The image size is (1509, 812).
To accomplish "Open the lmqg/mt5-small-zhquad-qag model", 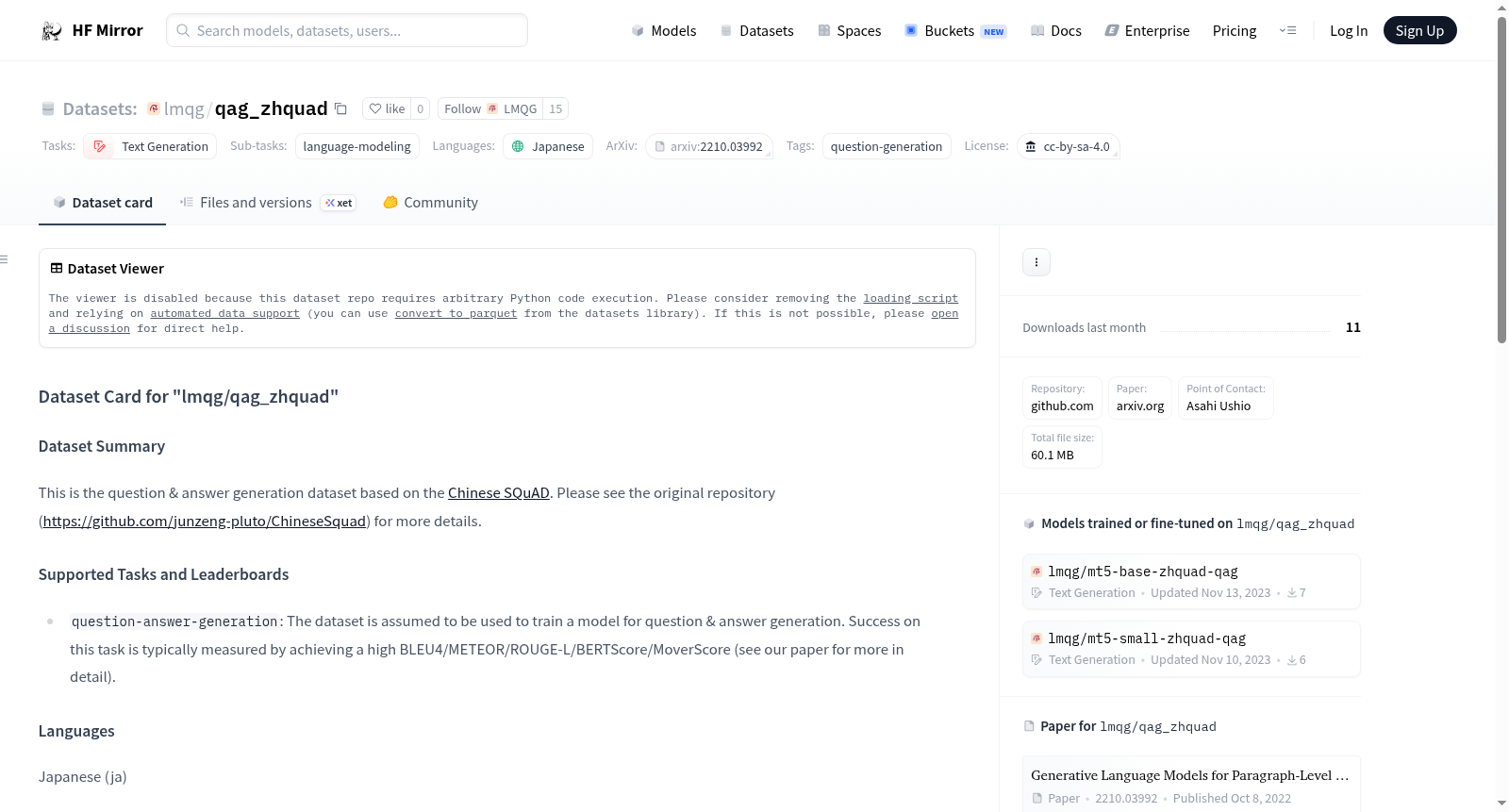I will tap(1191, 649).
